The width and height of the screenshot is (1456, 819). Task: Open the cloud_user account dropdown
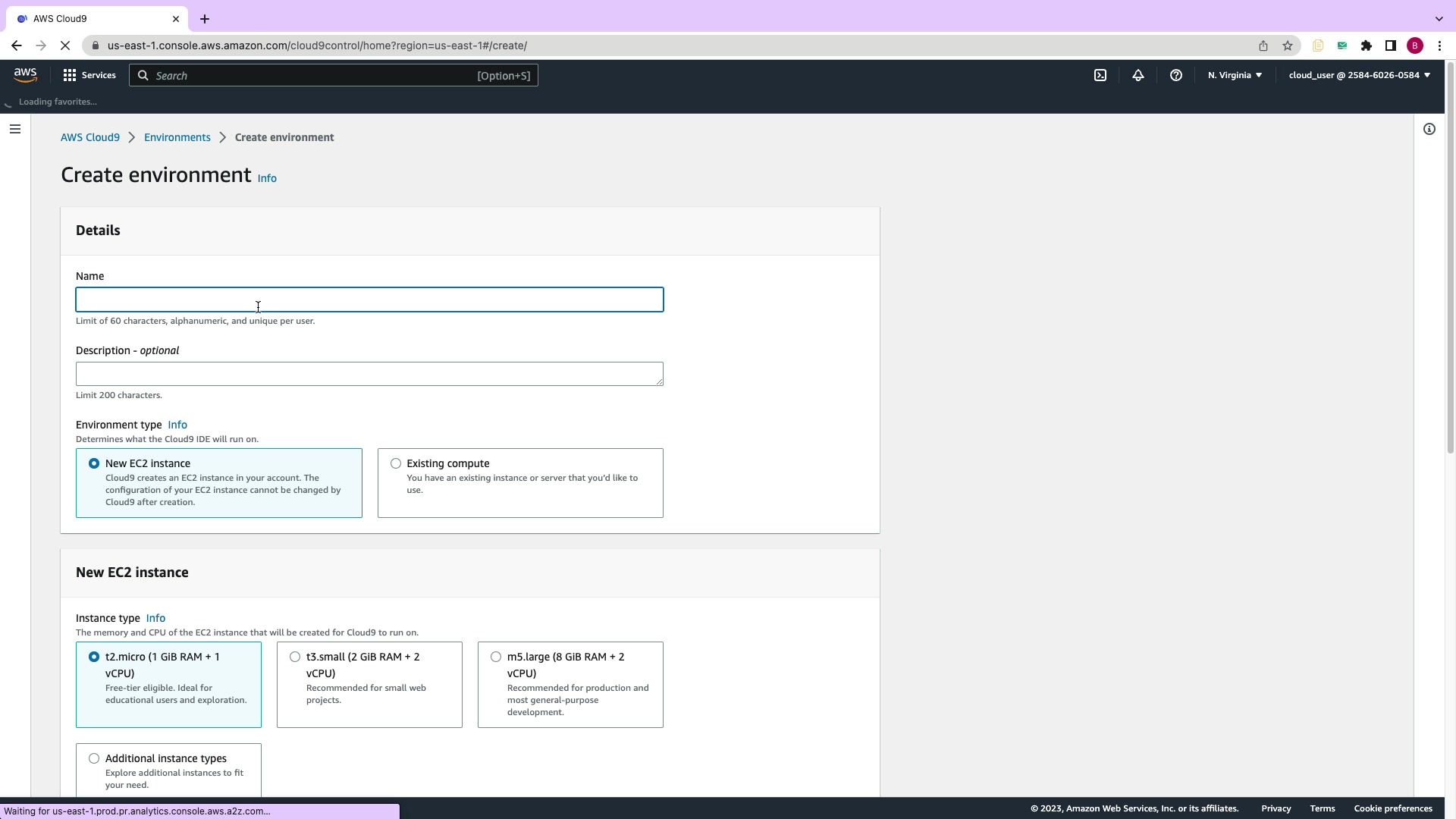tap(1359, 75)
